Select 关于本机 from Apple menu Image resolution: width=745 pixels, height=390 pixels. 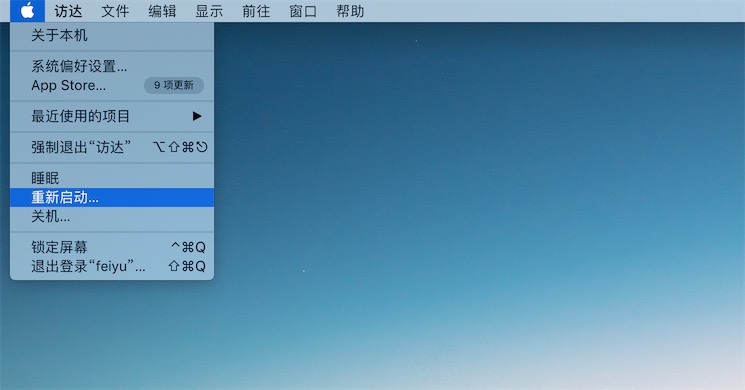click(x=112, y=36)
